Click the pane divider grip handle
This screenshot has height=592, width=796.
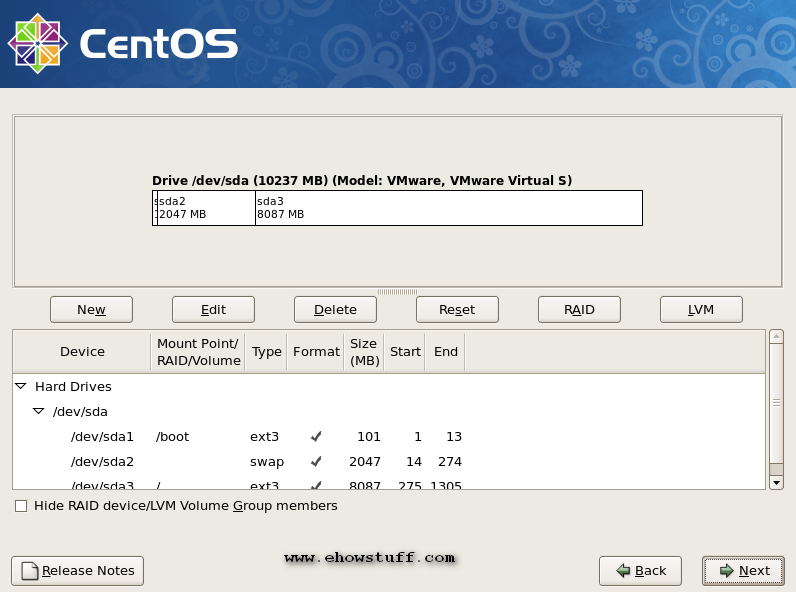click(397, 292)
